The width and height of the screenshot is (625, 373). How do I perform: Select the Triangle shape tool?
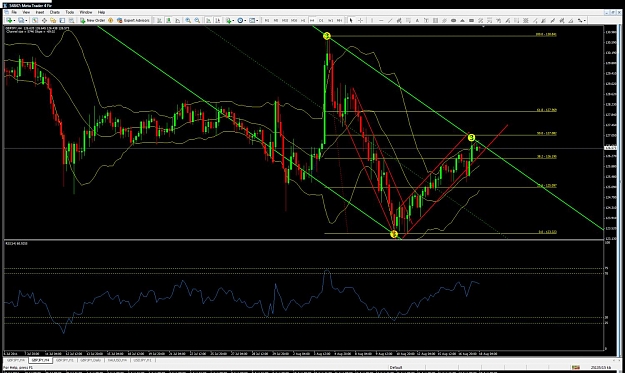pos(462,20)
